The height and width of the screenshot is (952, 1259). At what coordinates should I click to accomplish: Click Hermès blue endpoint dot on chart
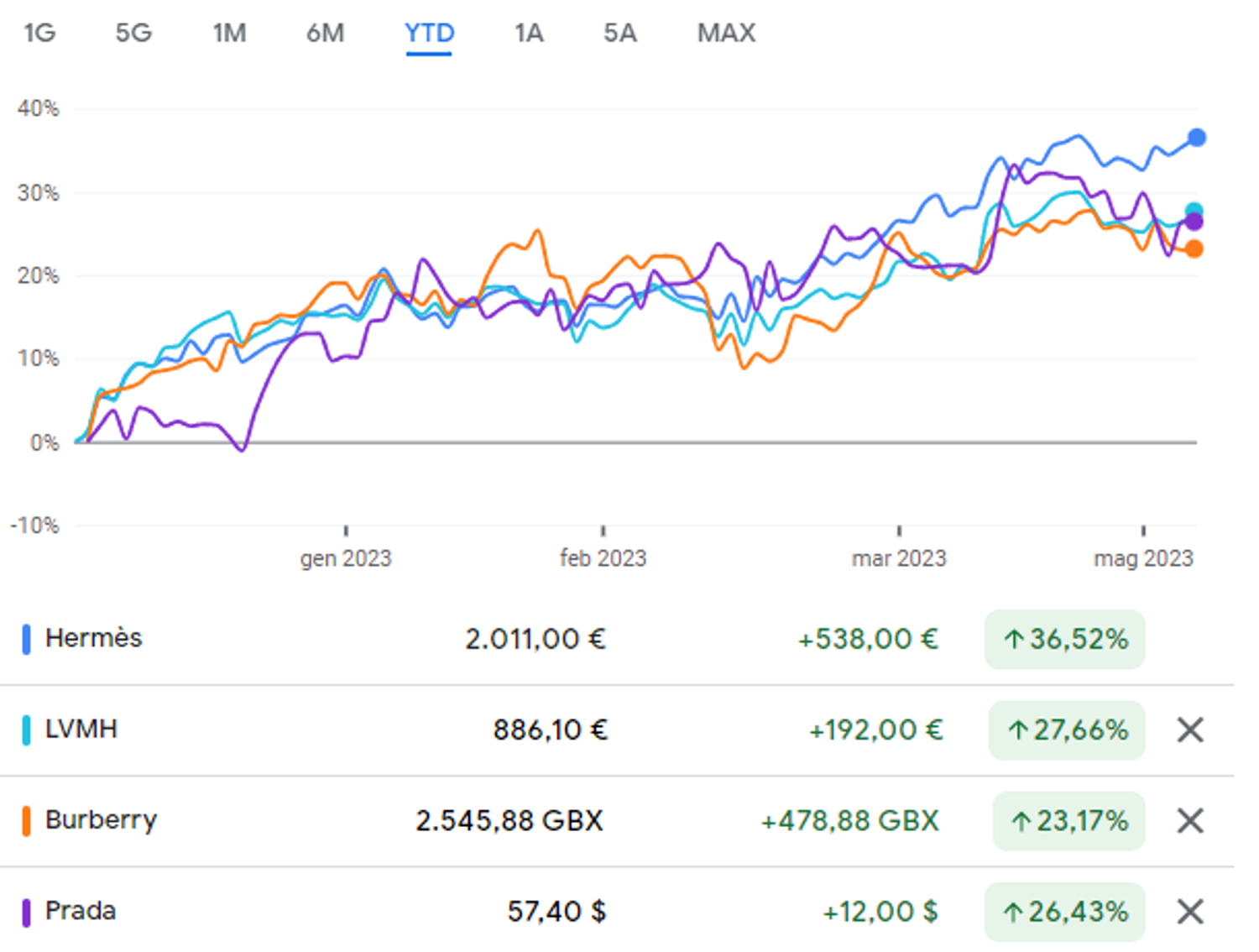point(1197,138)
